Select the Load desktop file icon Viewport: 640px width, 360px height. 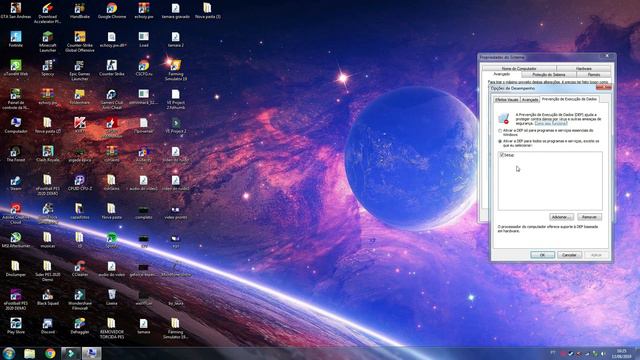pos(144,40)
